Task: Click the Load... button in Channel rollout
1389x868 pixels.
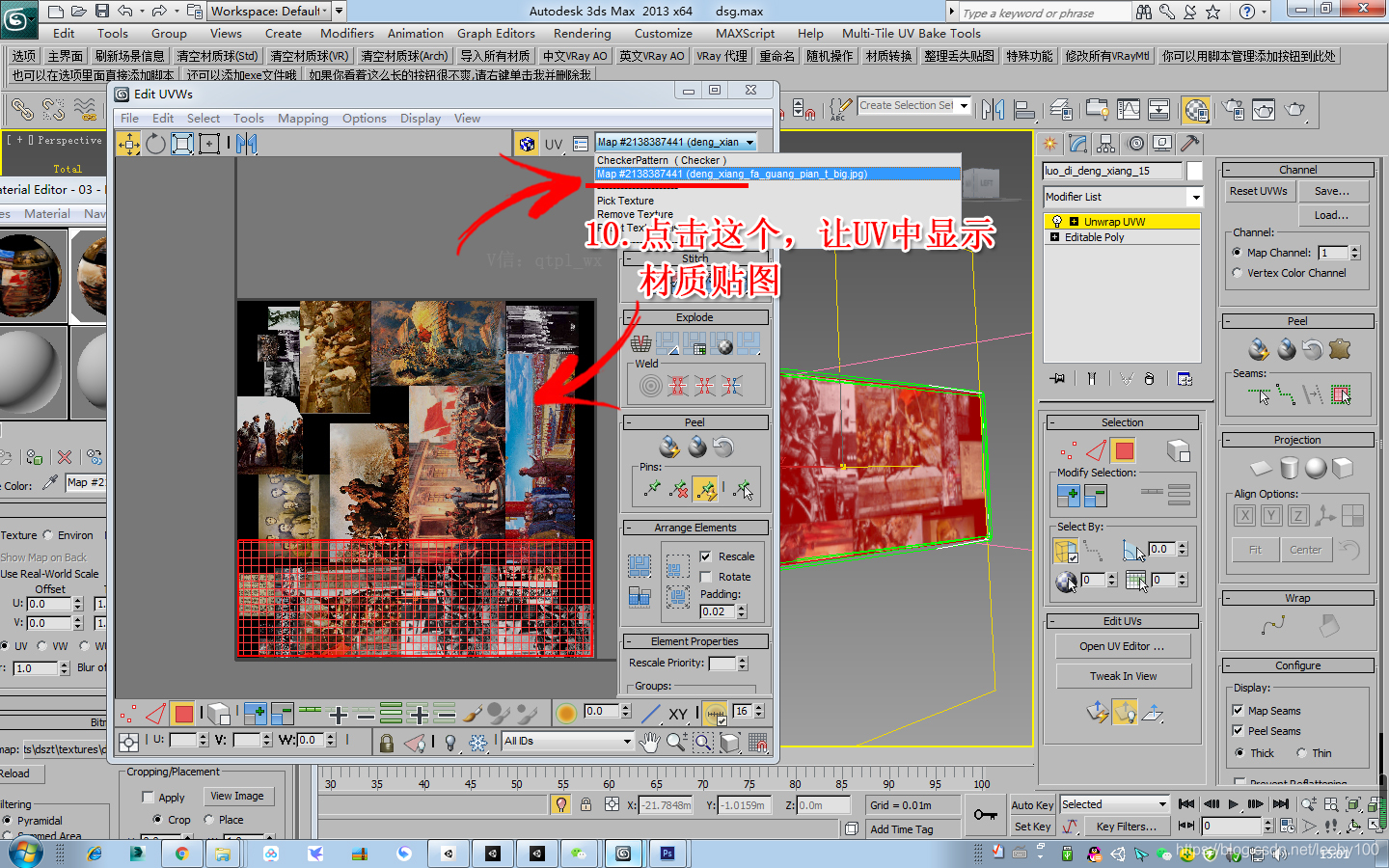Action: coord(1332,215)
